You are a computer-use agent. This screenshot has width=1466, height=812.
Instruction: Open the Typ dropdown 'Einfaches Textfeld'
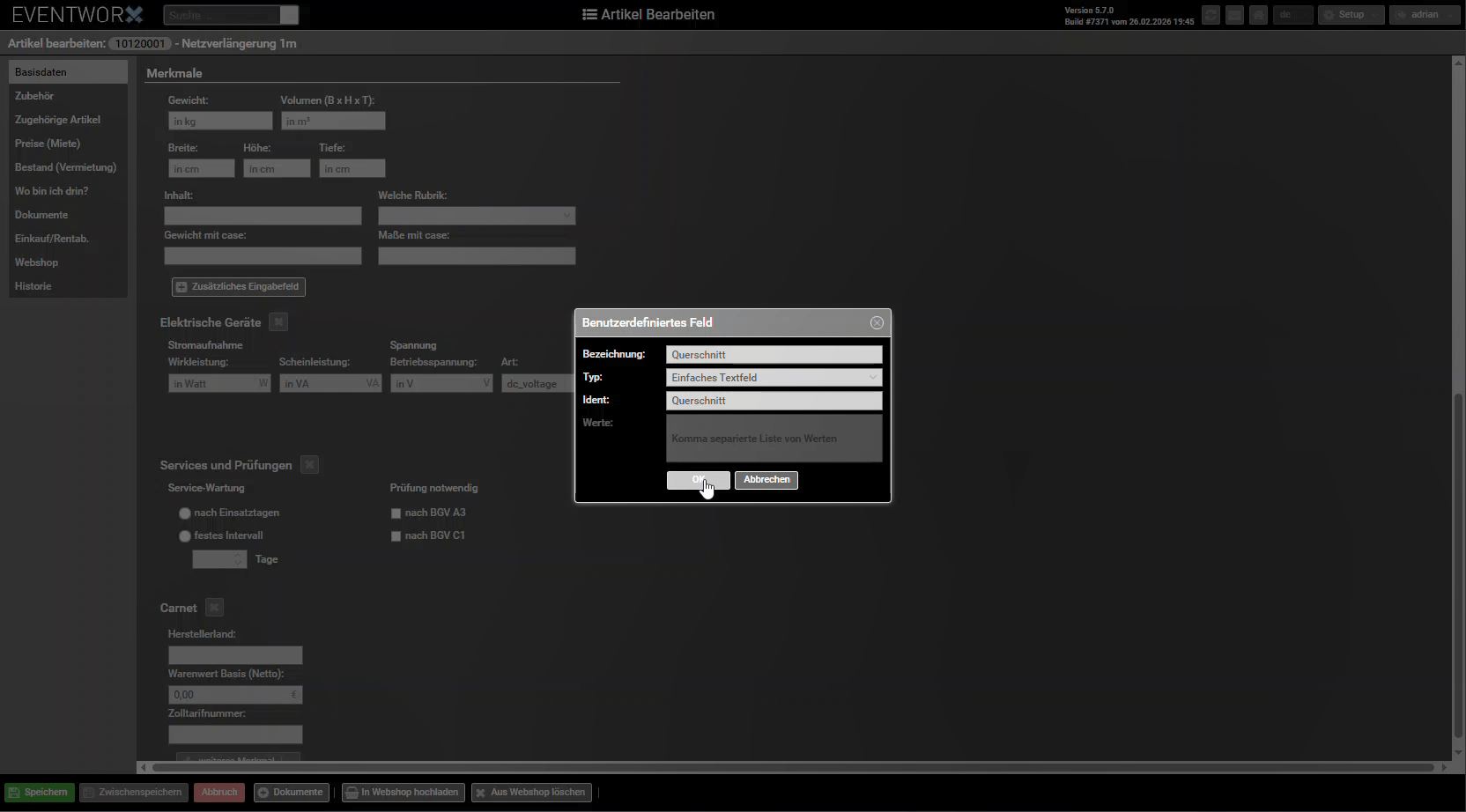tap(774, 378)
